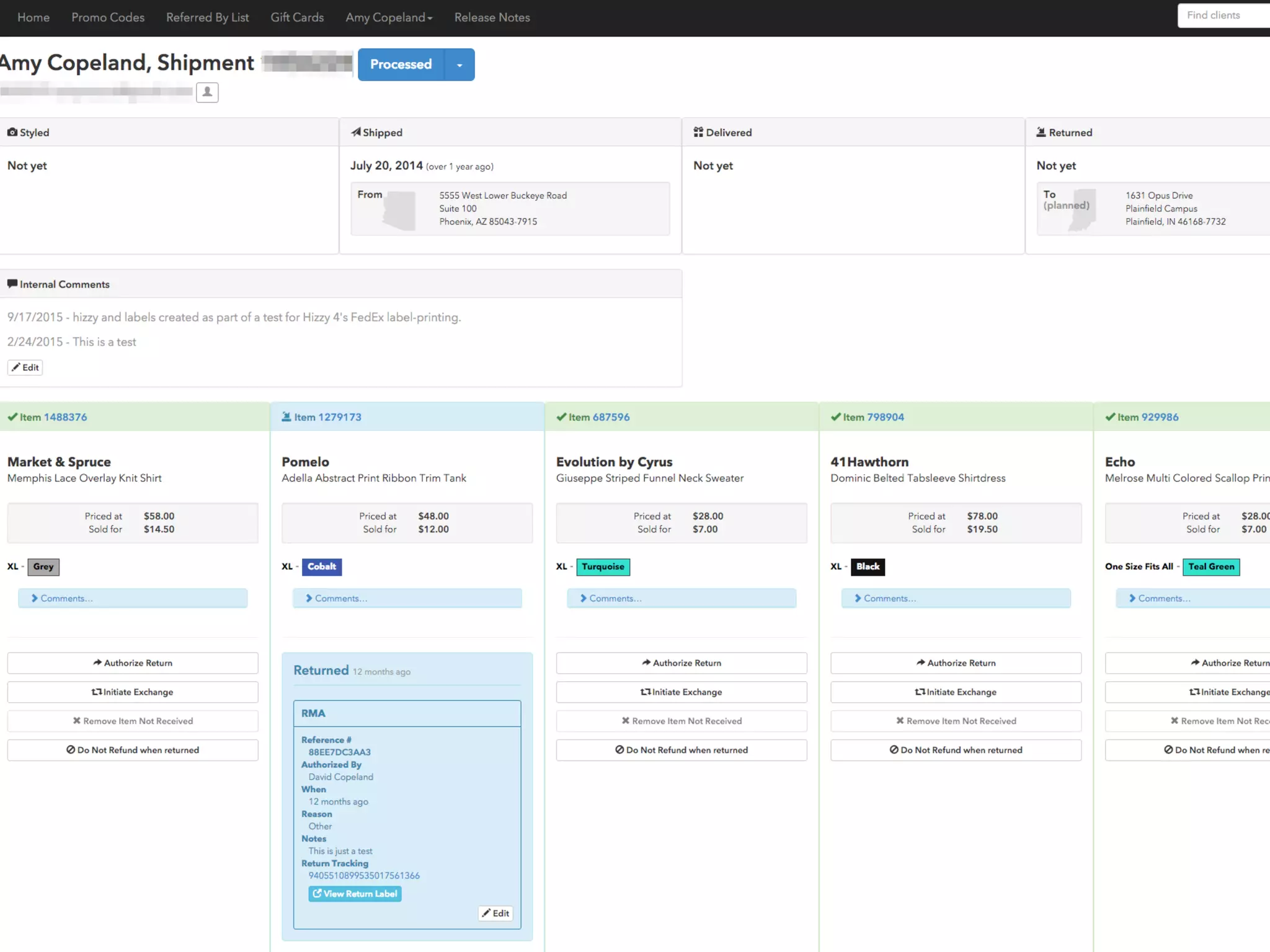Click the Turquoise color label
The width and height of the screenshot is (1270, 952).
tap(603, 566)
